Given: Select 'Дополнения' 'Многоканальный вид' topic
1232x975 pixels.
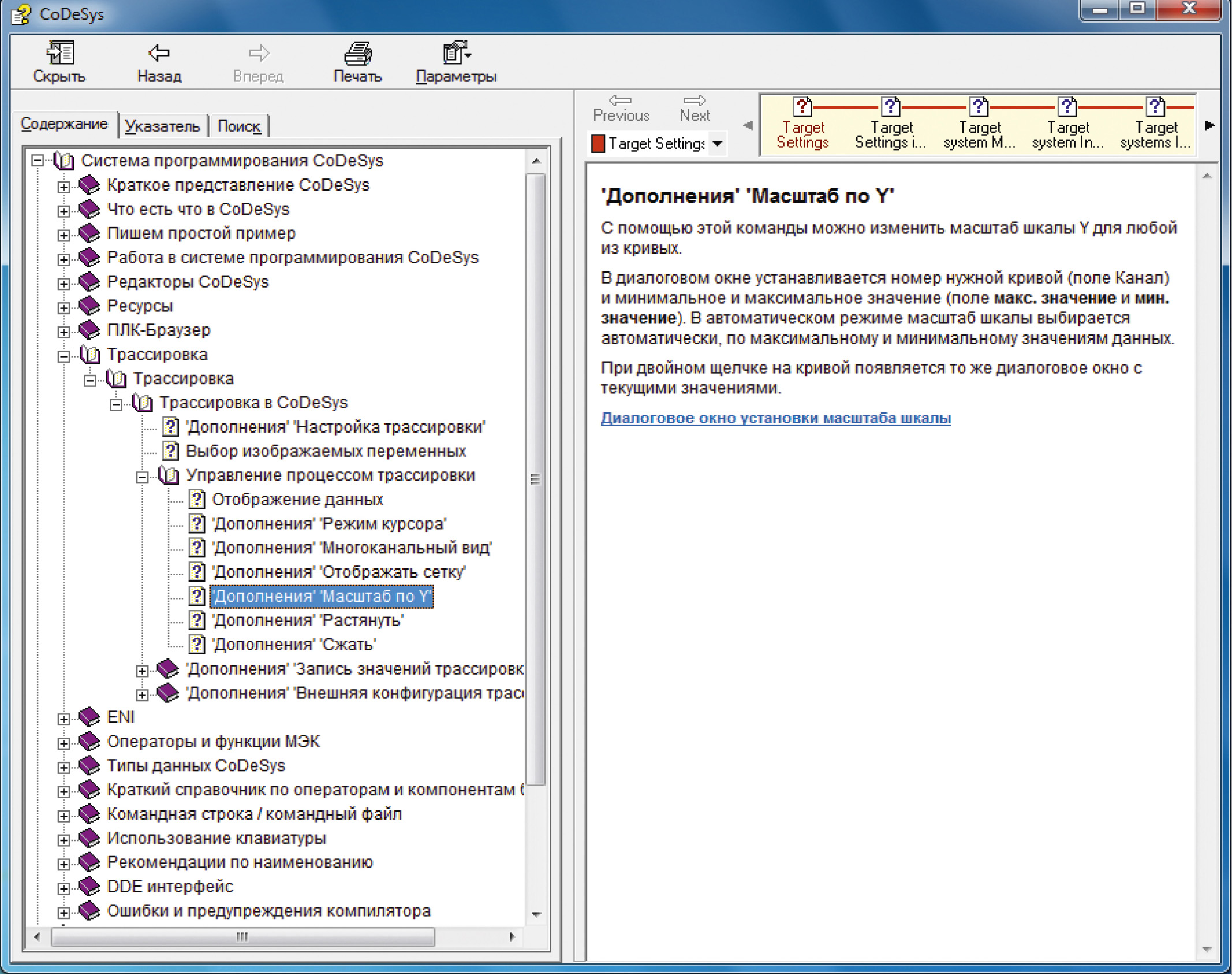Looking at the screenshot, I should click(x=352, y=548).
